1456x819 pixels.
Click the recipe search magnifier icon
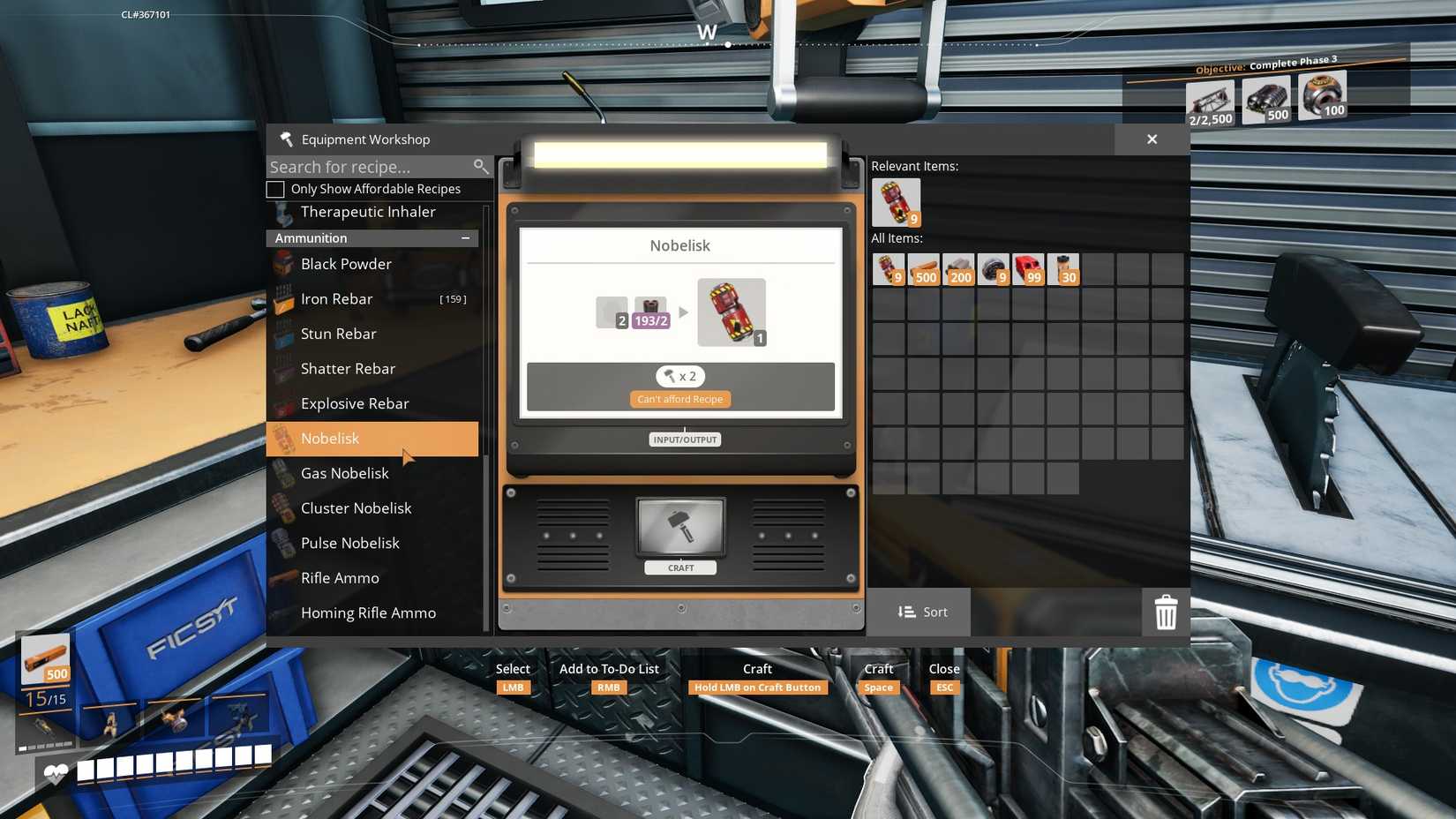[480, 167]
